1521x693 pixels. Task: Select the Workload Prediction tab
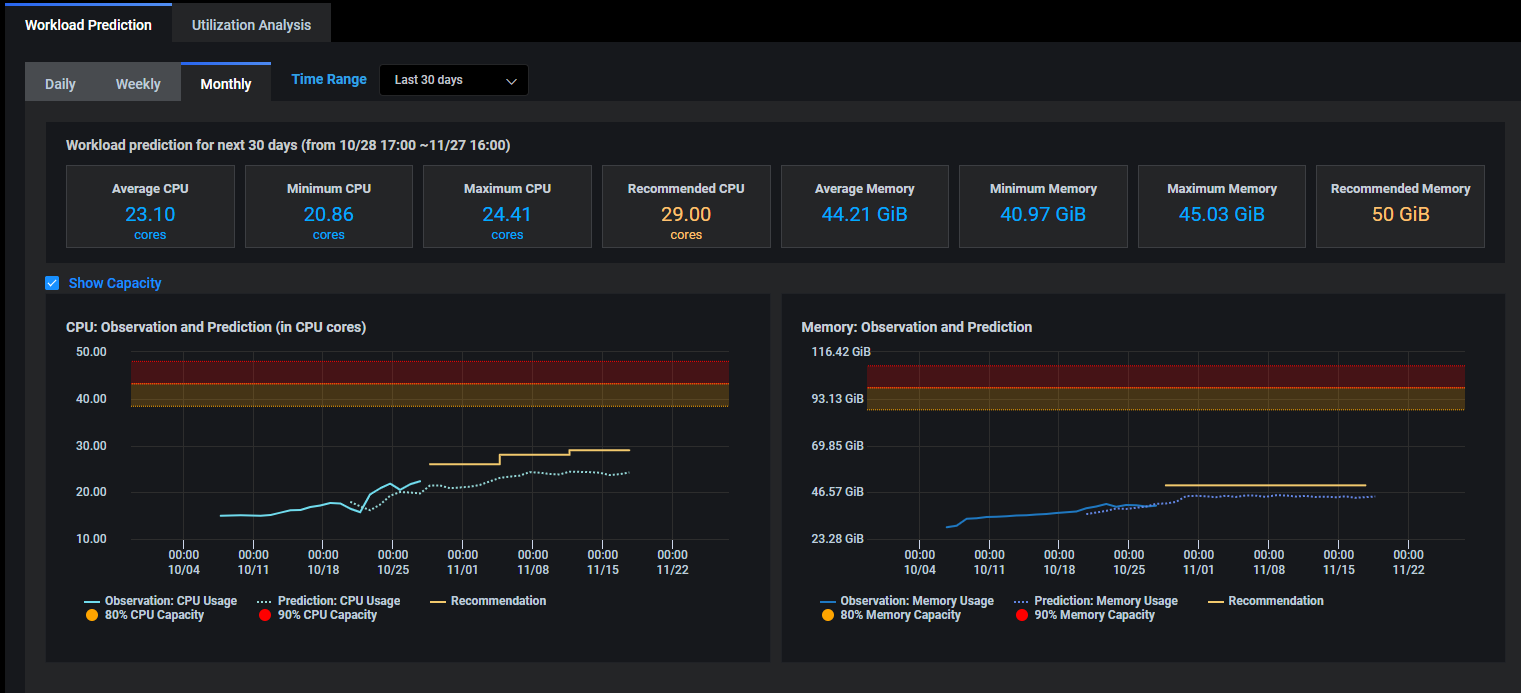point(88,25)
